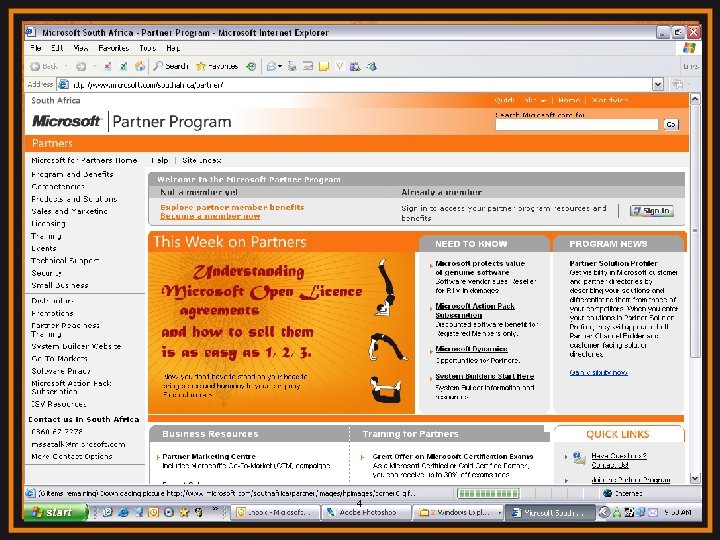
Task: Launch Internet Explorer from the quick launch bar
Action: 123,512
